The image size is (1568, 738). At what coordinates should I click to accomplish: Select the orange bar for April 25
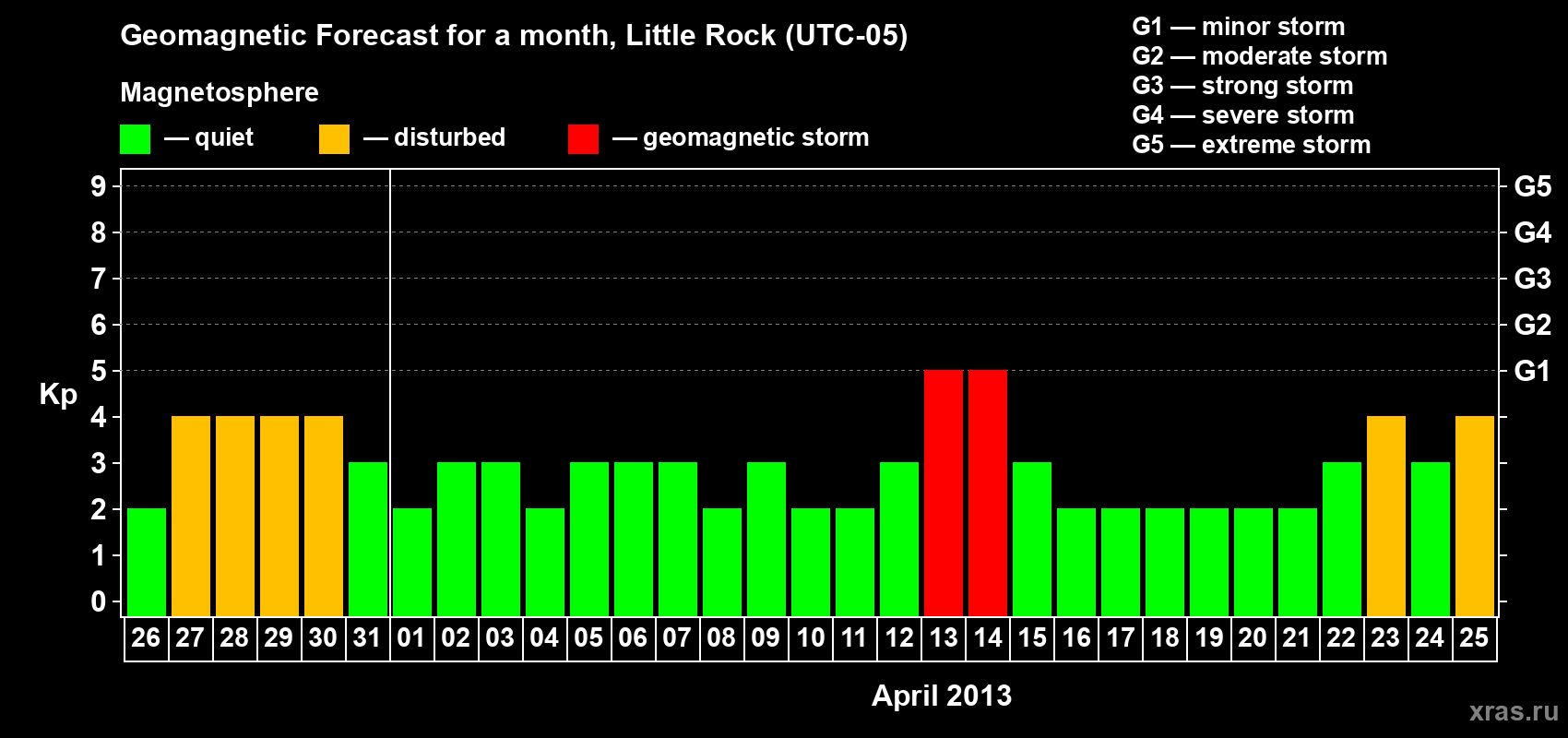click(1475, 516)
